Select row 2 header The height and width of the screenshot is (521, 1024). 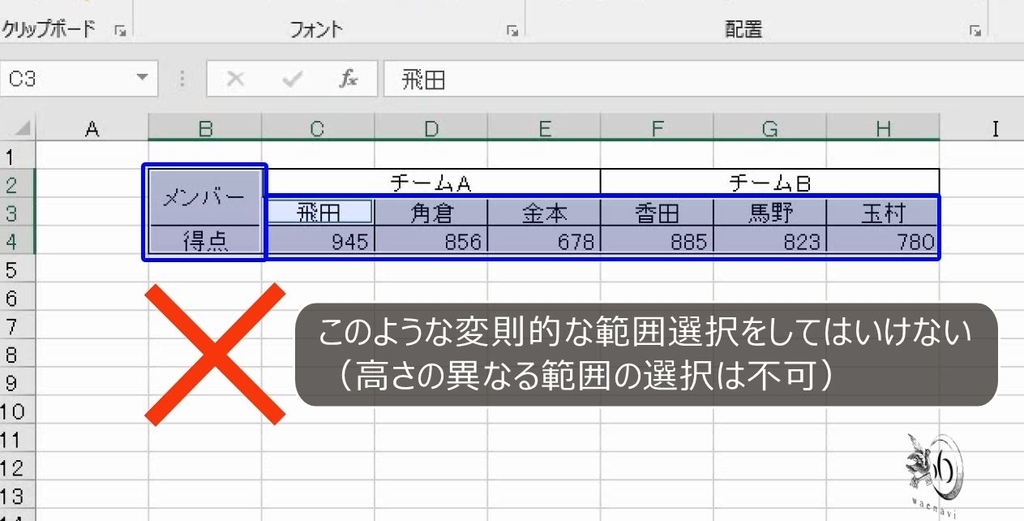pyautogui.click(x=18, y=183)
